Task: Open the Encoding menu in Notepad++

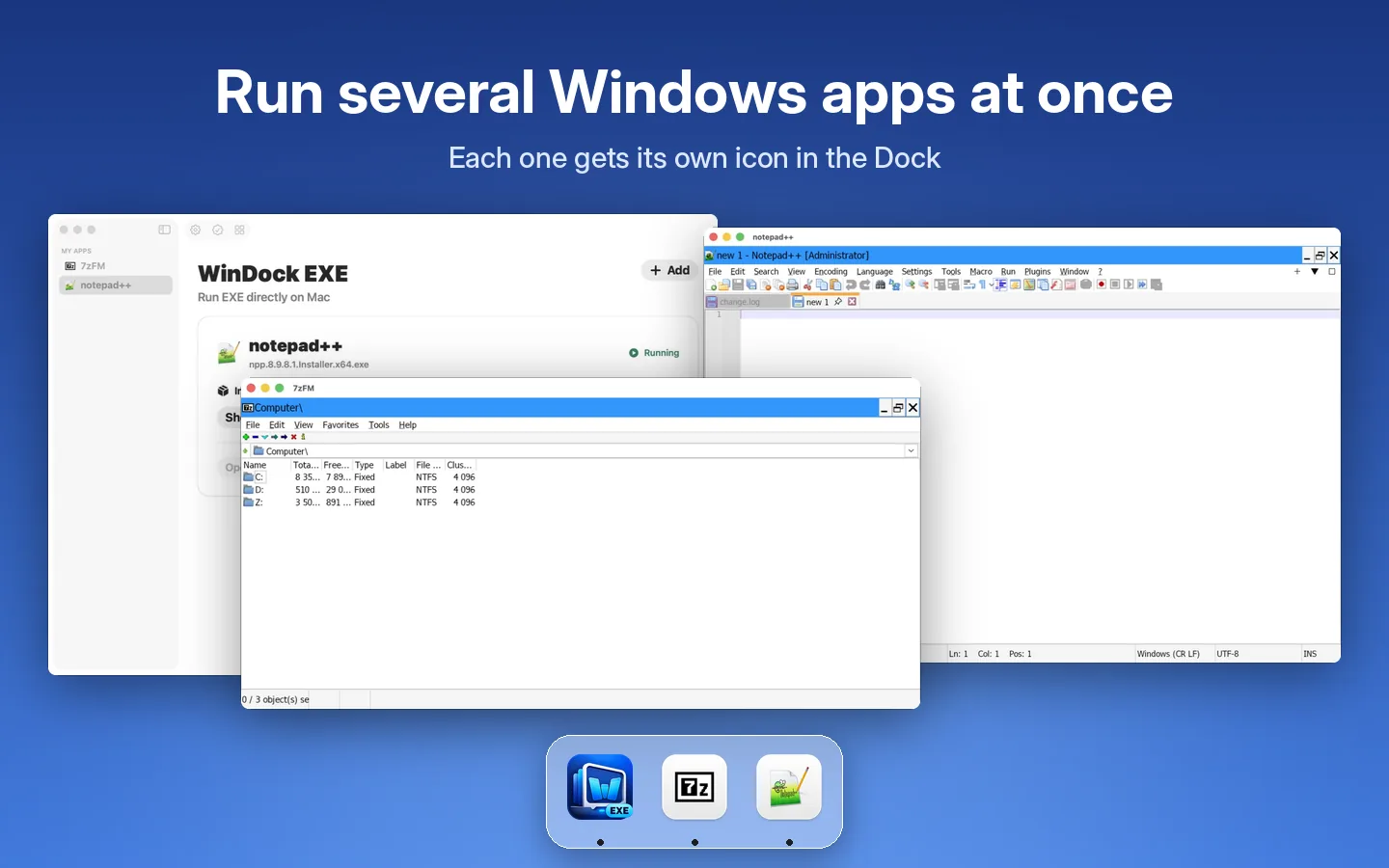Action: pyautogui.click(x=831, y=272)
